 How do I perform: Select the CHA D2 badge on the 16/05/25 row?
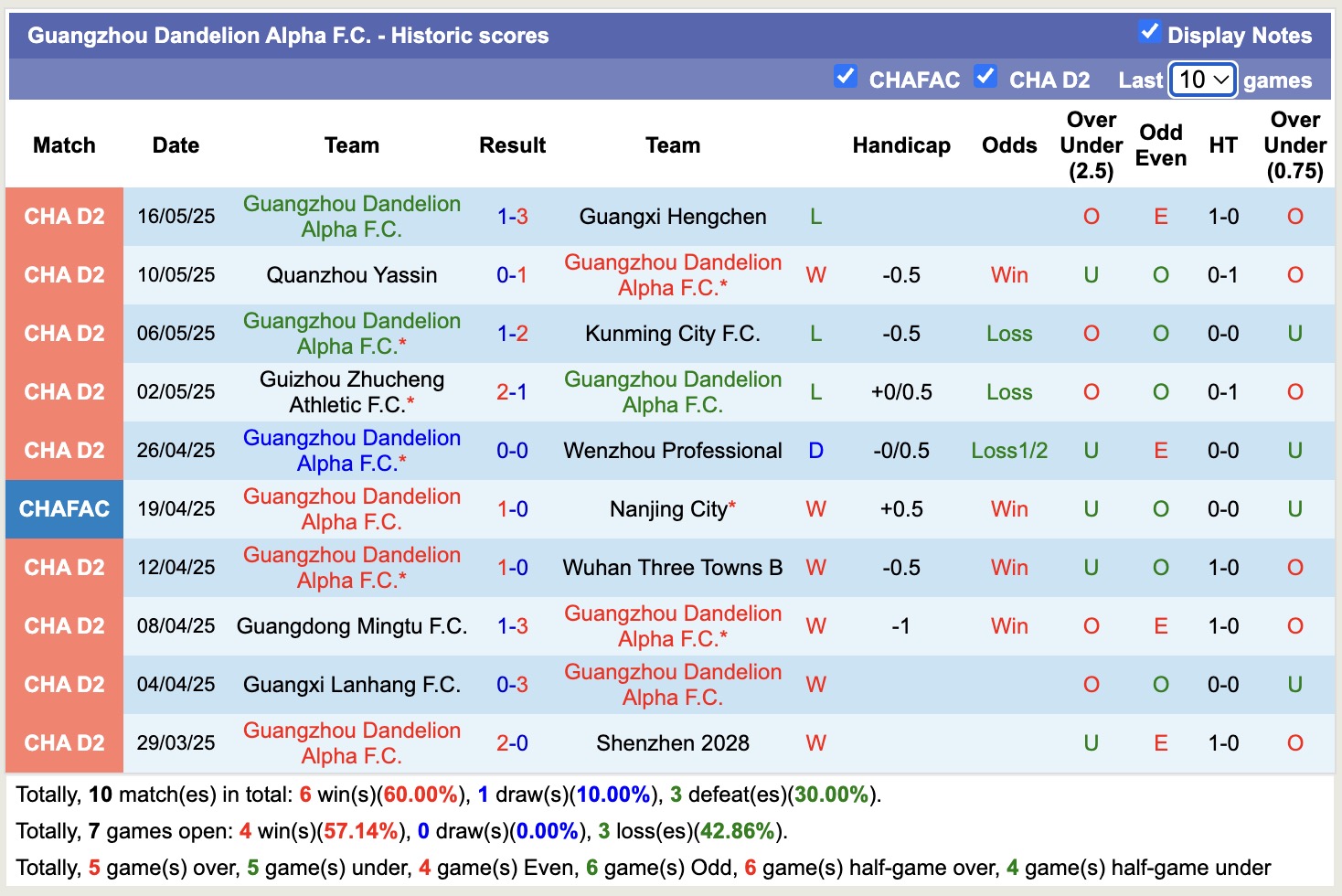(x=64, y=216)
